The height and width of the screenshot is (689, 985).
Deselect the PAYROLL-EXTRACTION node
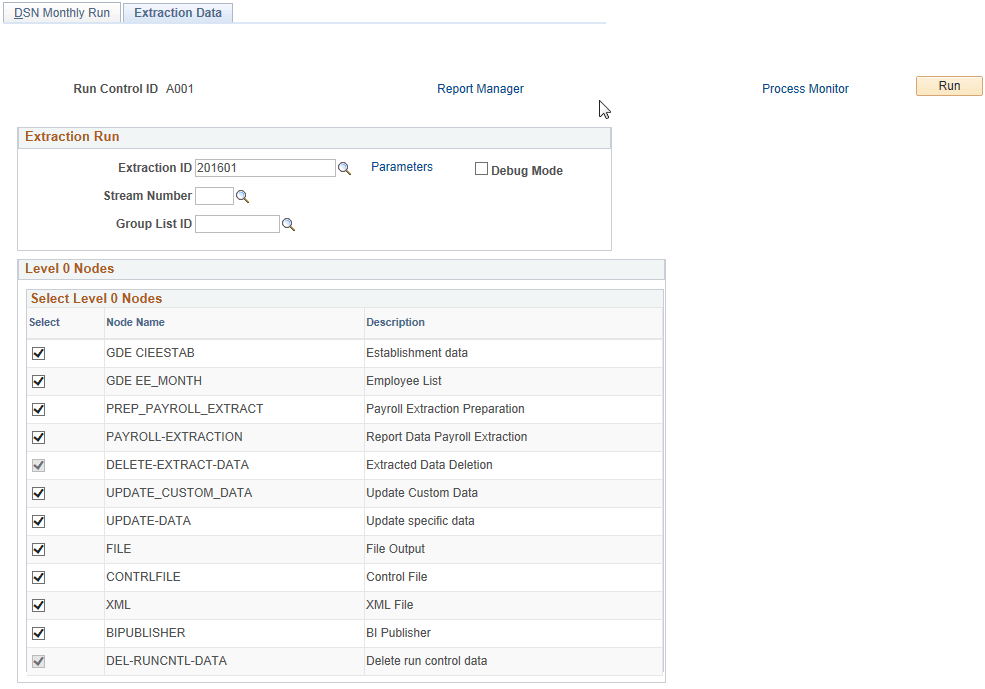38,437
